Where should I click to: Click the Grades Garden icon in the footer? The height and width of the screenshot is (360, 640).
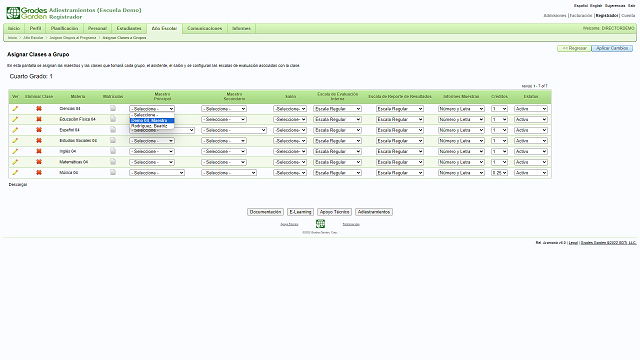pos(320,223)
